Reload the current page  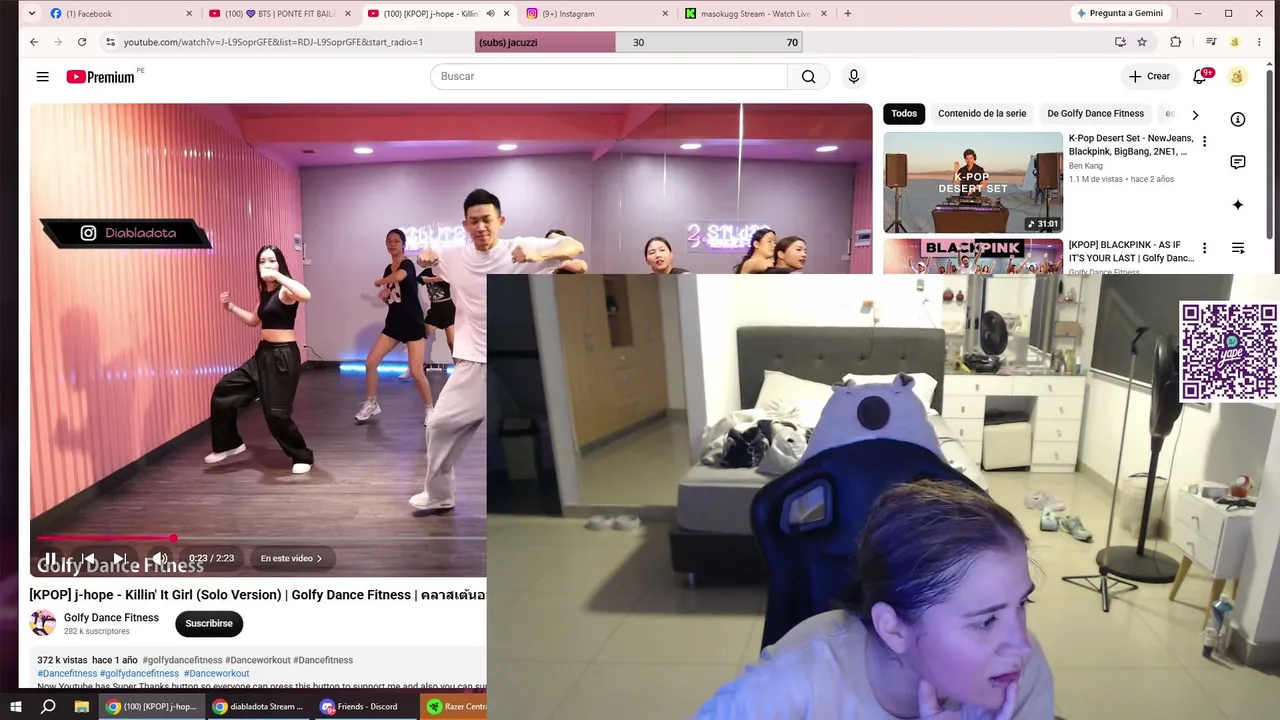pos(82,42)
